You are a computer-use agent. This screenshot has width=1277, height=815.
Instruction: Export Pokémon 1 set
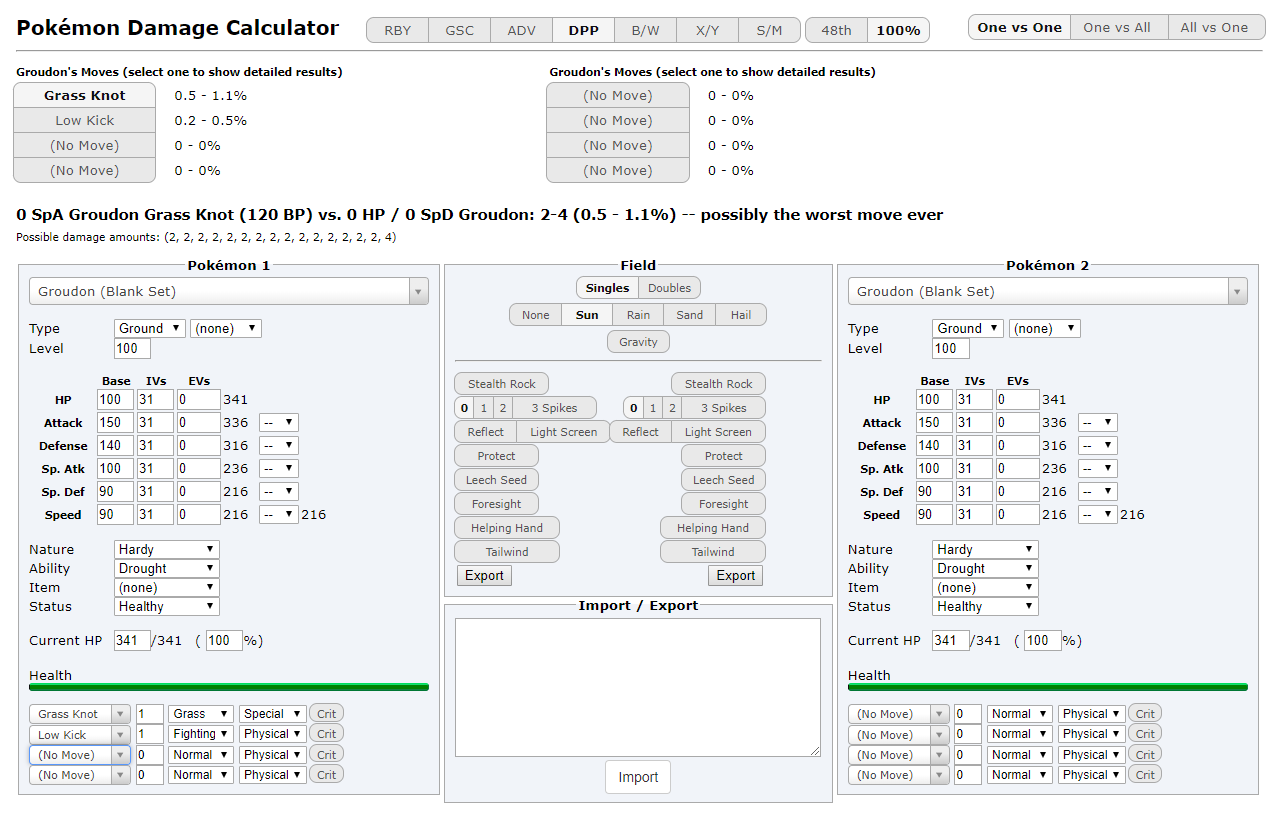coord(484,576)
